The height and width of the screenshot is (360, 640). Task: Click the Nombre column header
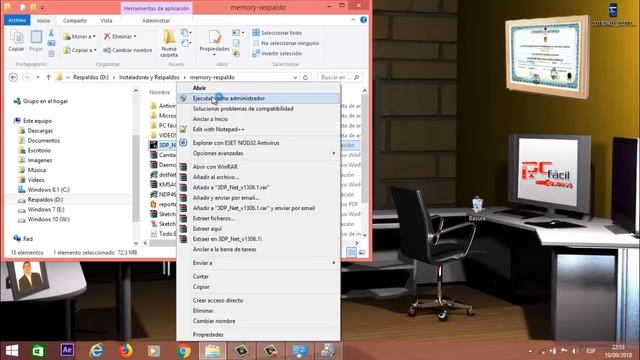(x=160, y=93)
